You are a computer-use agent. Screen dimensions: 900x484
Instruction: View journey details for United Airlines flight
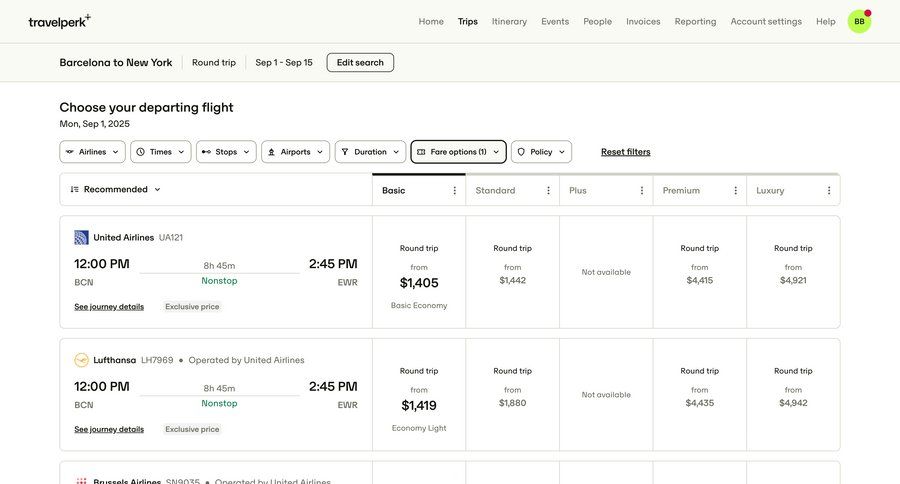pyautogui.click(x=109, y=307)
